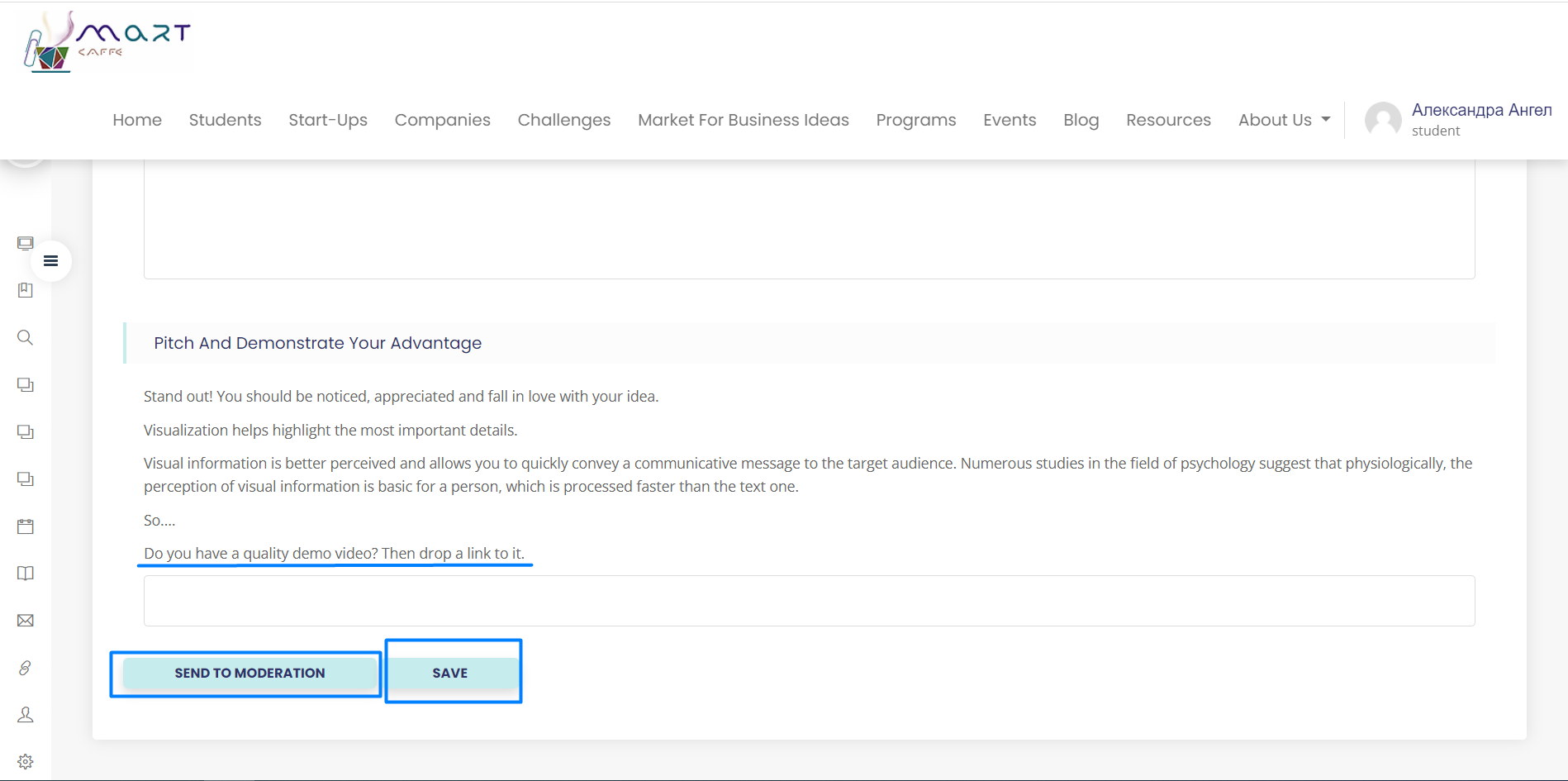
Task: Open the Challenges menu item
Action: 564,120
